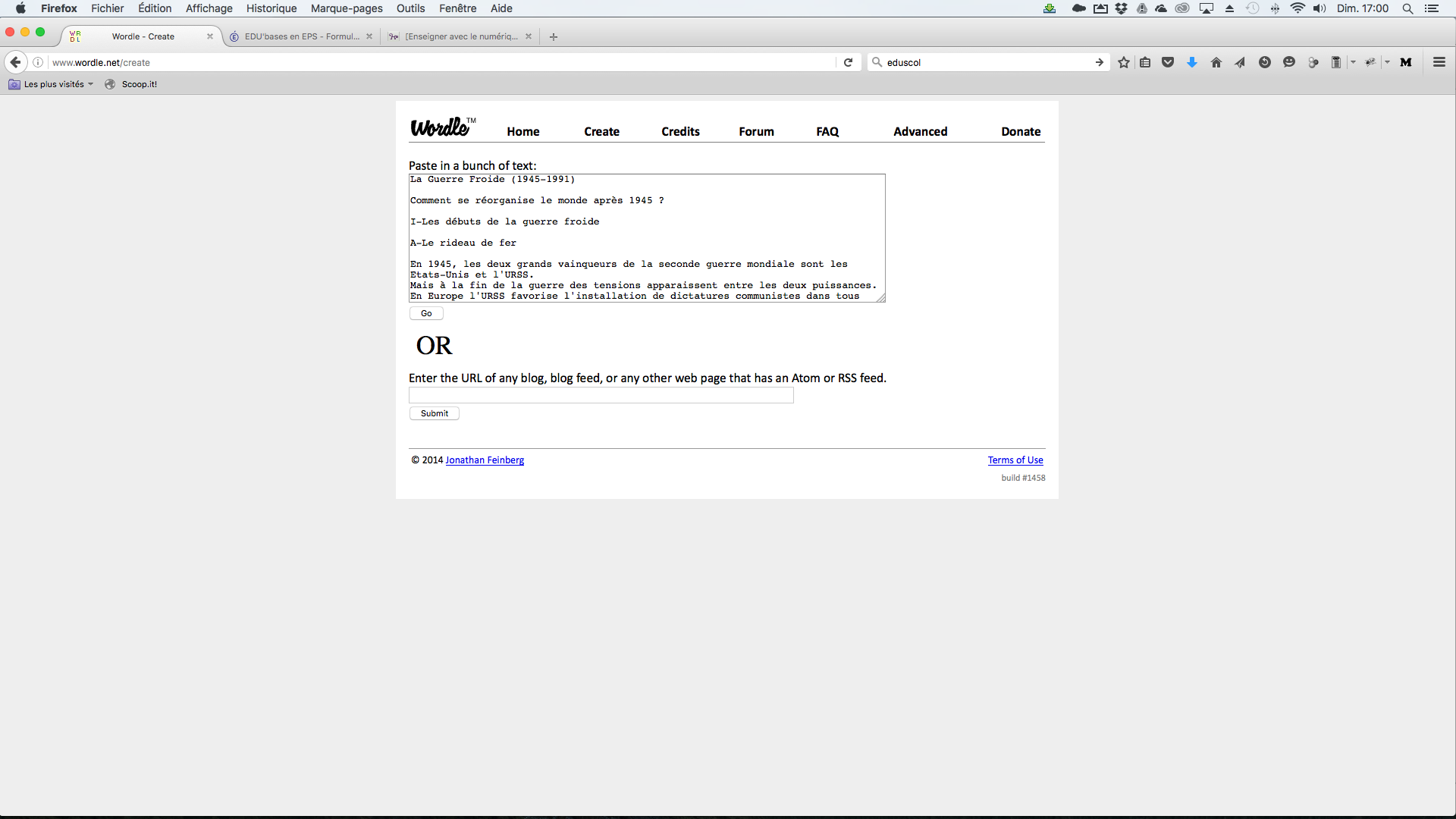Click Jonathan Feinberg copyright link

(484, 459)
